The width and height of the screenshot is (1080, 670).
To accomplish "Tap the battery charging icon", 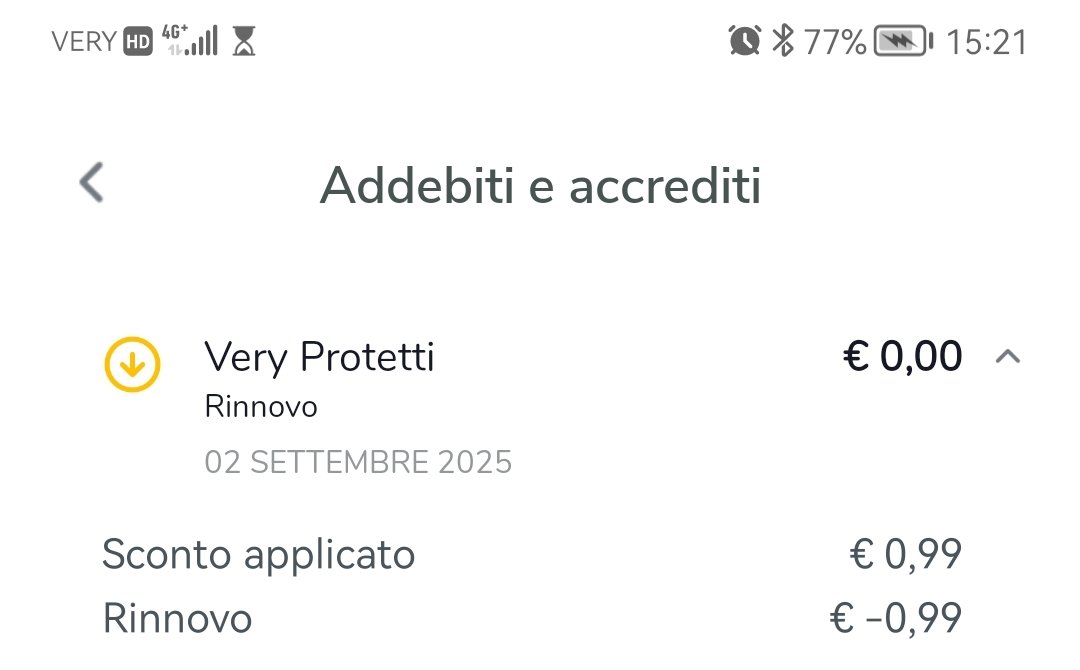I will pyautogui.click(x=903, y=41).
